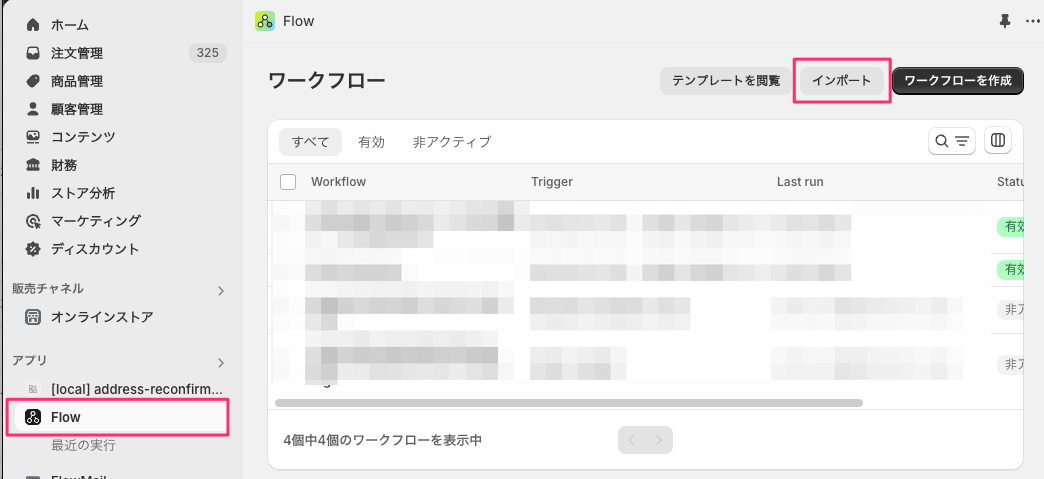Click the Customers person icon (顧客管理)
This screenshot has height=479, width=1044.
(x=33, y=109)
